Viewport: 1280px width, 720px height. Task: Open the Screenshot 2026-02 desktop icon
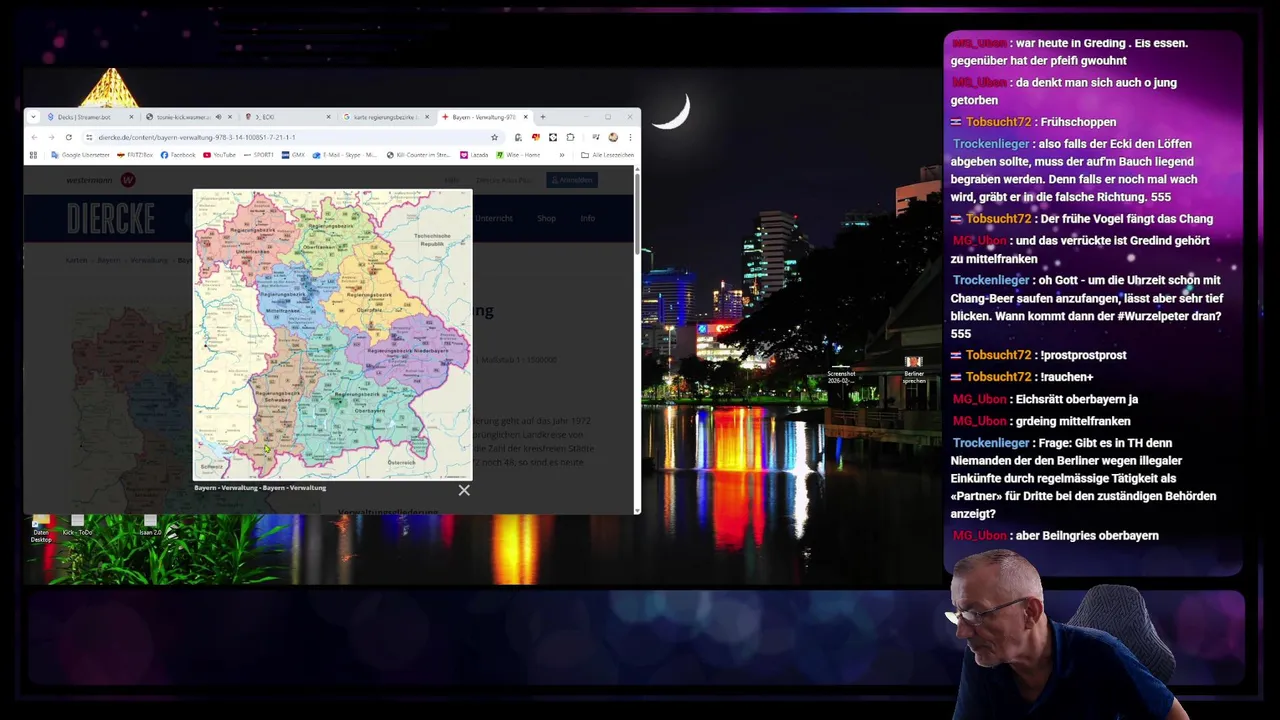841,371
